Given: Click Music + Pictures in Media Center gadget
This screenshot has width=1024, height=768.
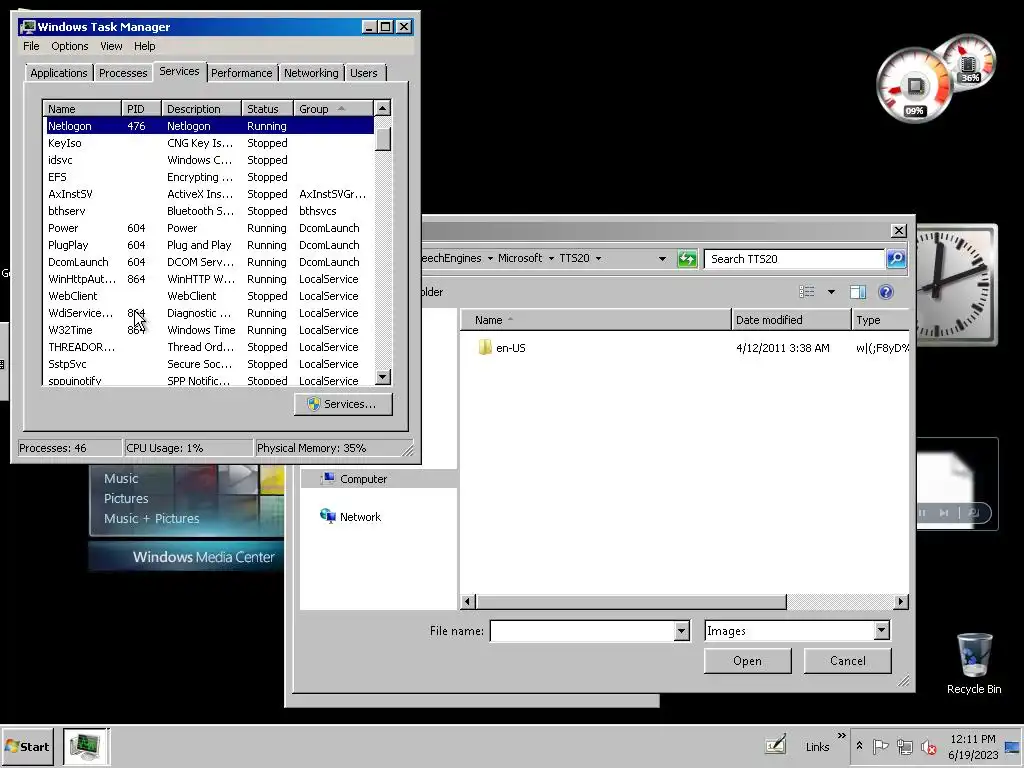Looking at the screenshot, I should 152,519.
